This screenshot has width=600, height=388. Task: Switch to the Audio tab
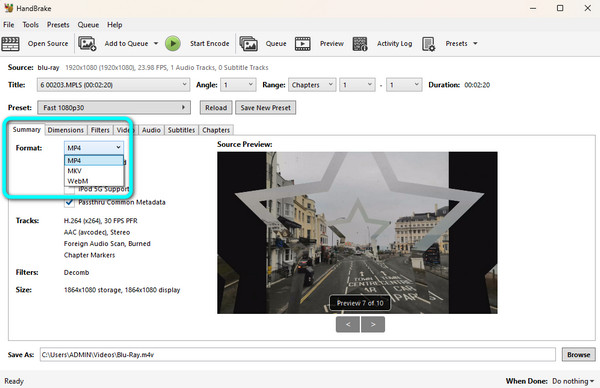pos(151,130)
